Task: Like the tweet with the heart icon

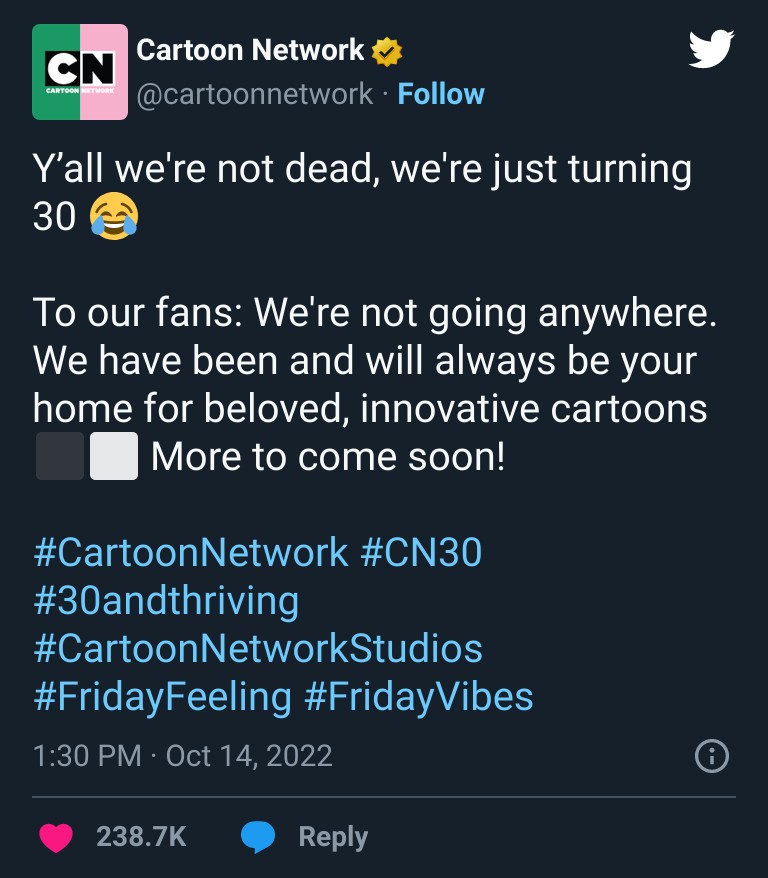Action: click(x=57, y=837)
